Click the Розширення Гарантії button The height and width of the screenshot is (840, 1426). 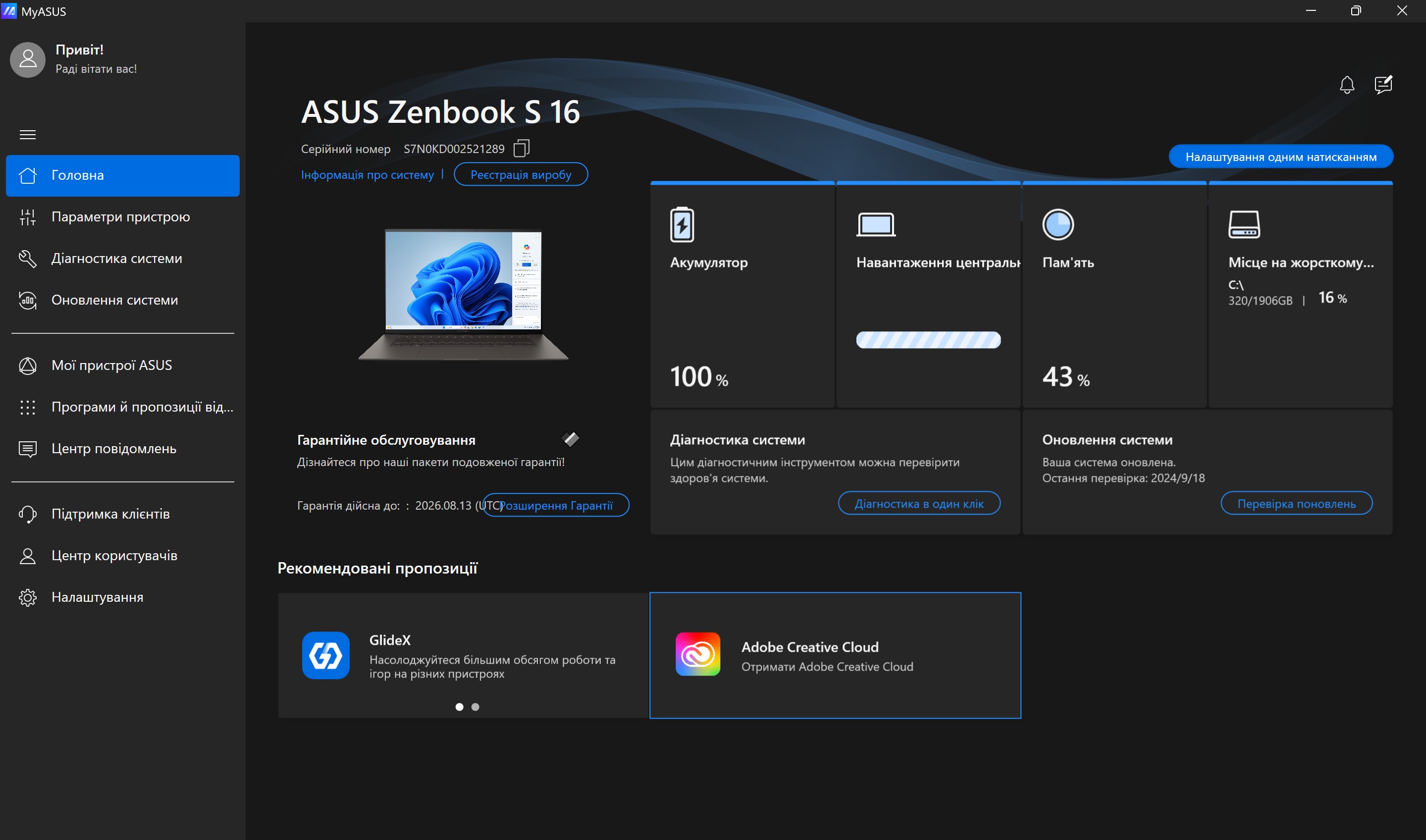coord(556,505)
